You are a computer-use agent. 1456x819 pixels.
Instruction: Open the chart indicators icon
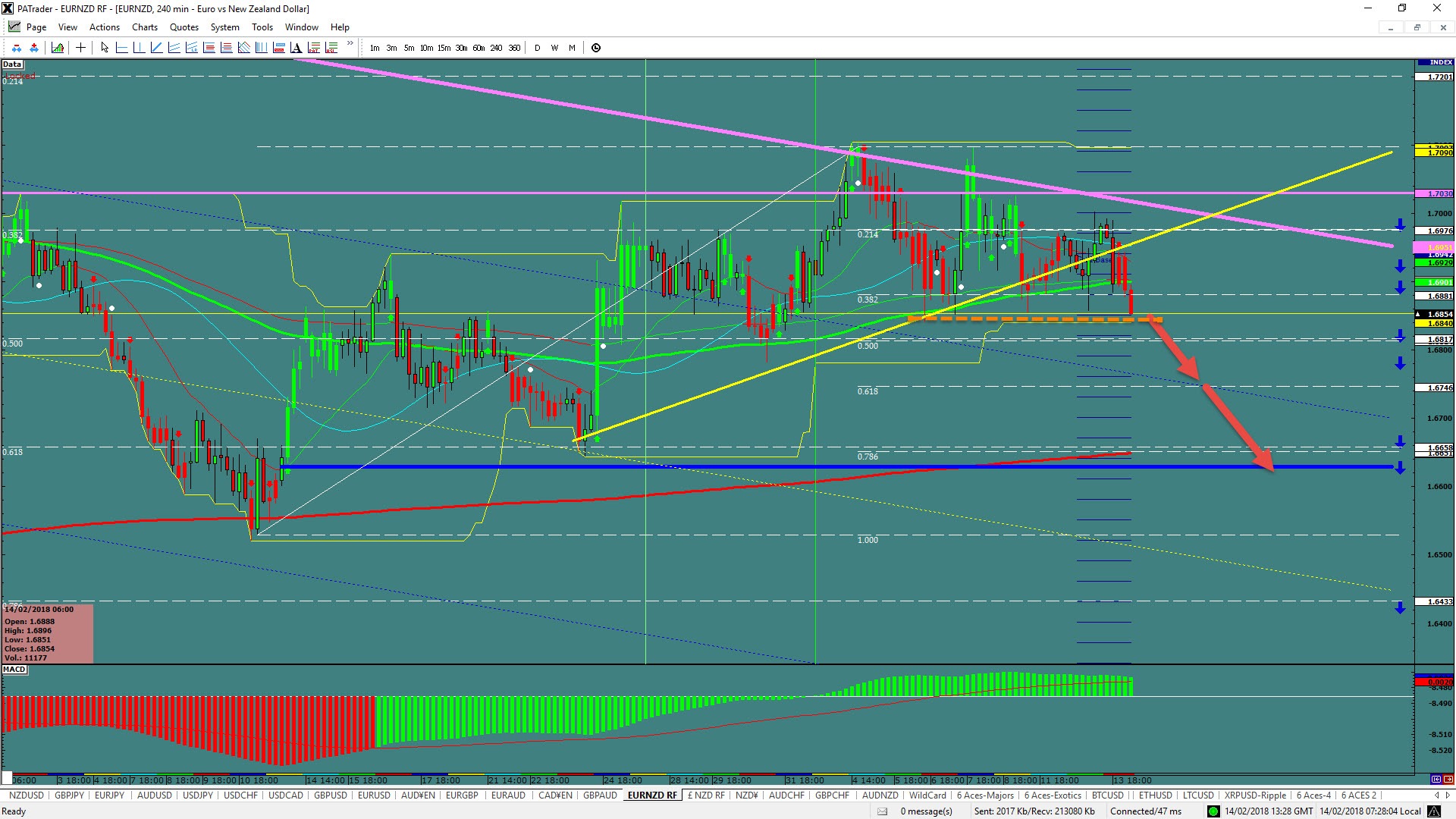pyautogui.click(x=58, y=48)
